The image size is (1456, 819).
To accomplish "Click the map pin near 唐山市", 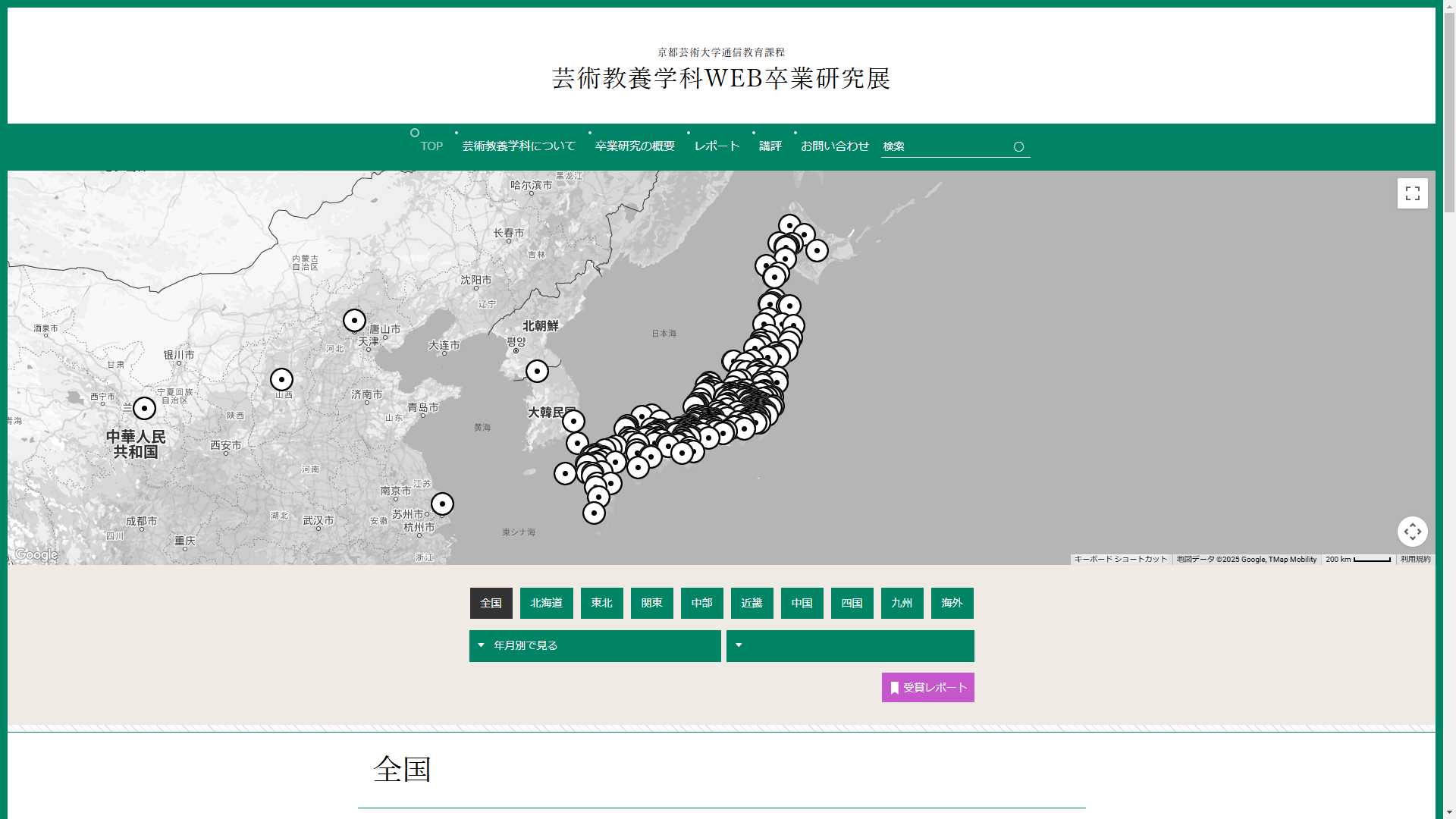I will pos(354,321).
